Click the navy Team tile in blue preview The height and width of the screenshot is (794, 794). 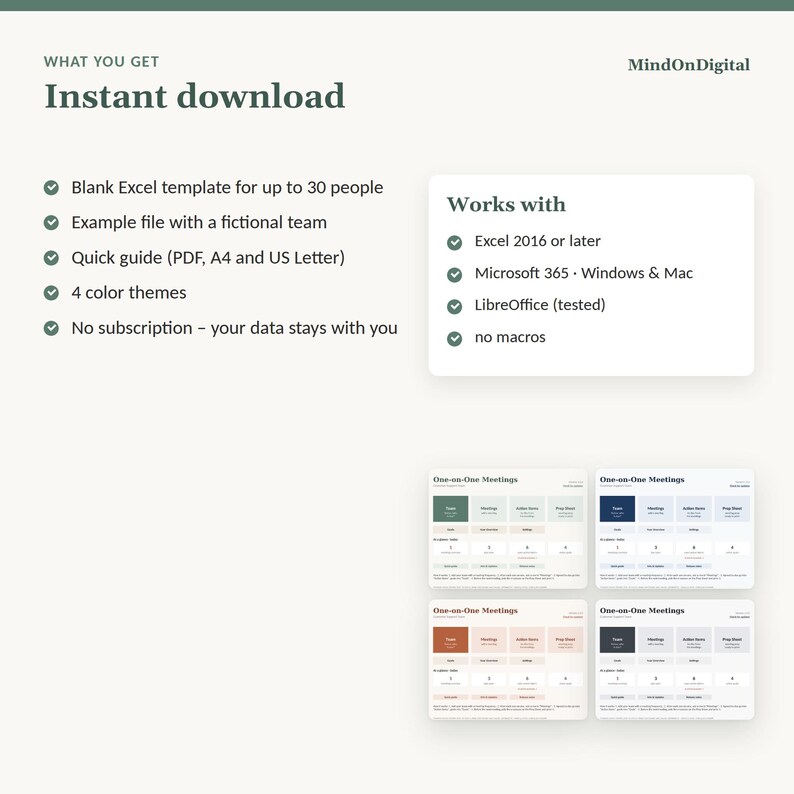pyautogui.click(x=617, y=509)
